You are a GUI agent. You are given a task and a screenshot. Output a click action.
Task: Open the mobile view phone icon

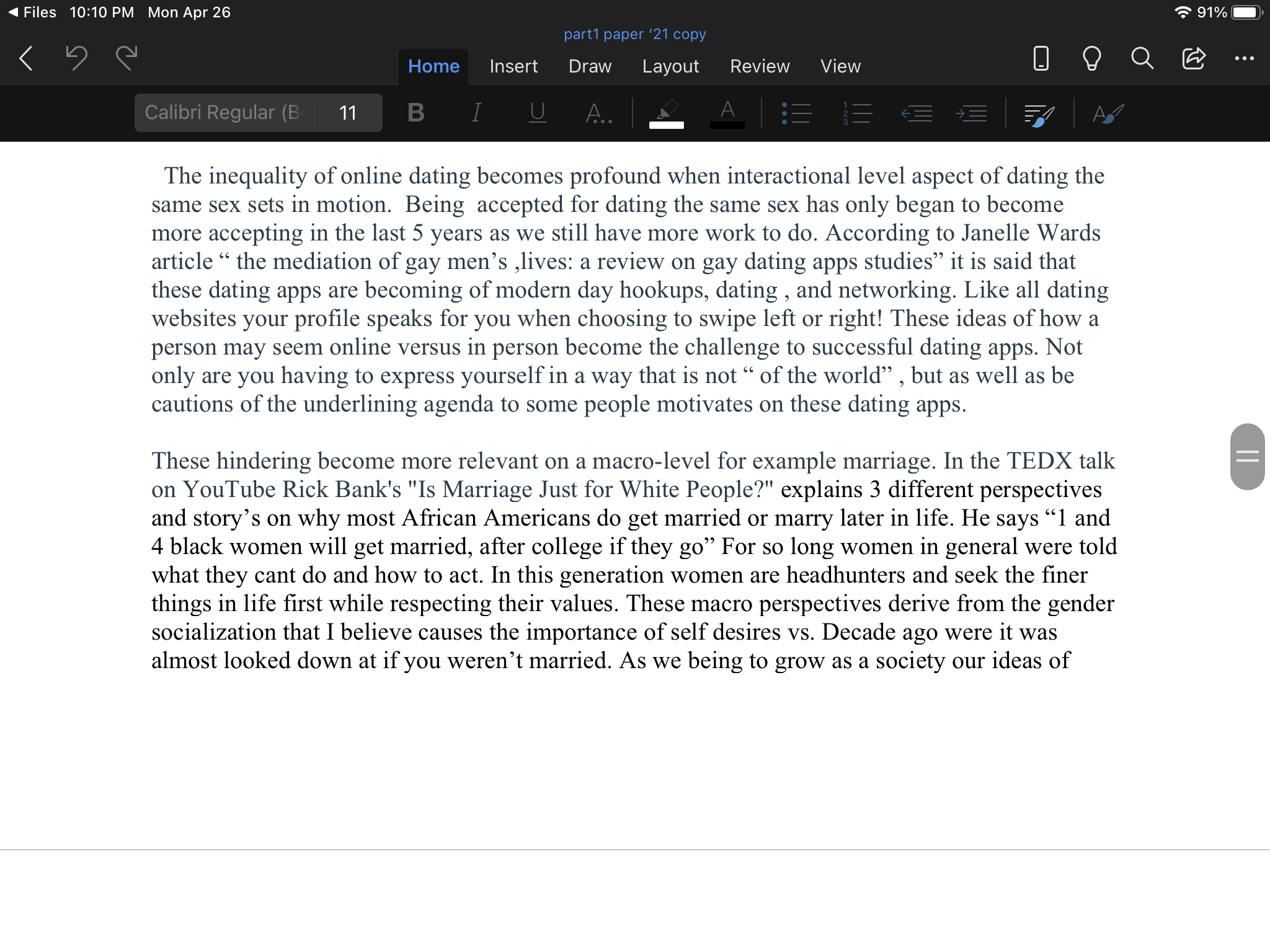1041,58
